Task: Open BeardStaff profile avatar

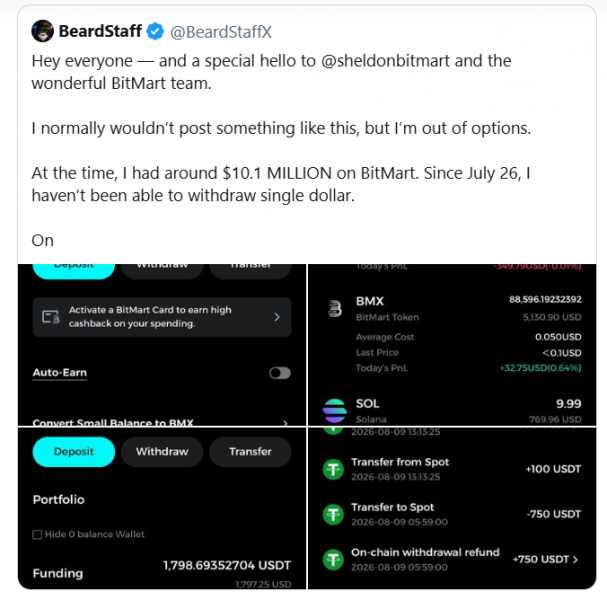Action: tap(42, 31)
